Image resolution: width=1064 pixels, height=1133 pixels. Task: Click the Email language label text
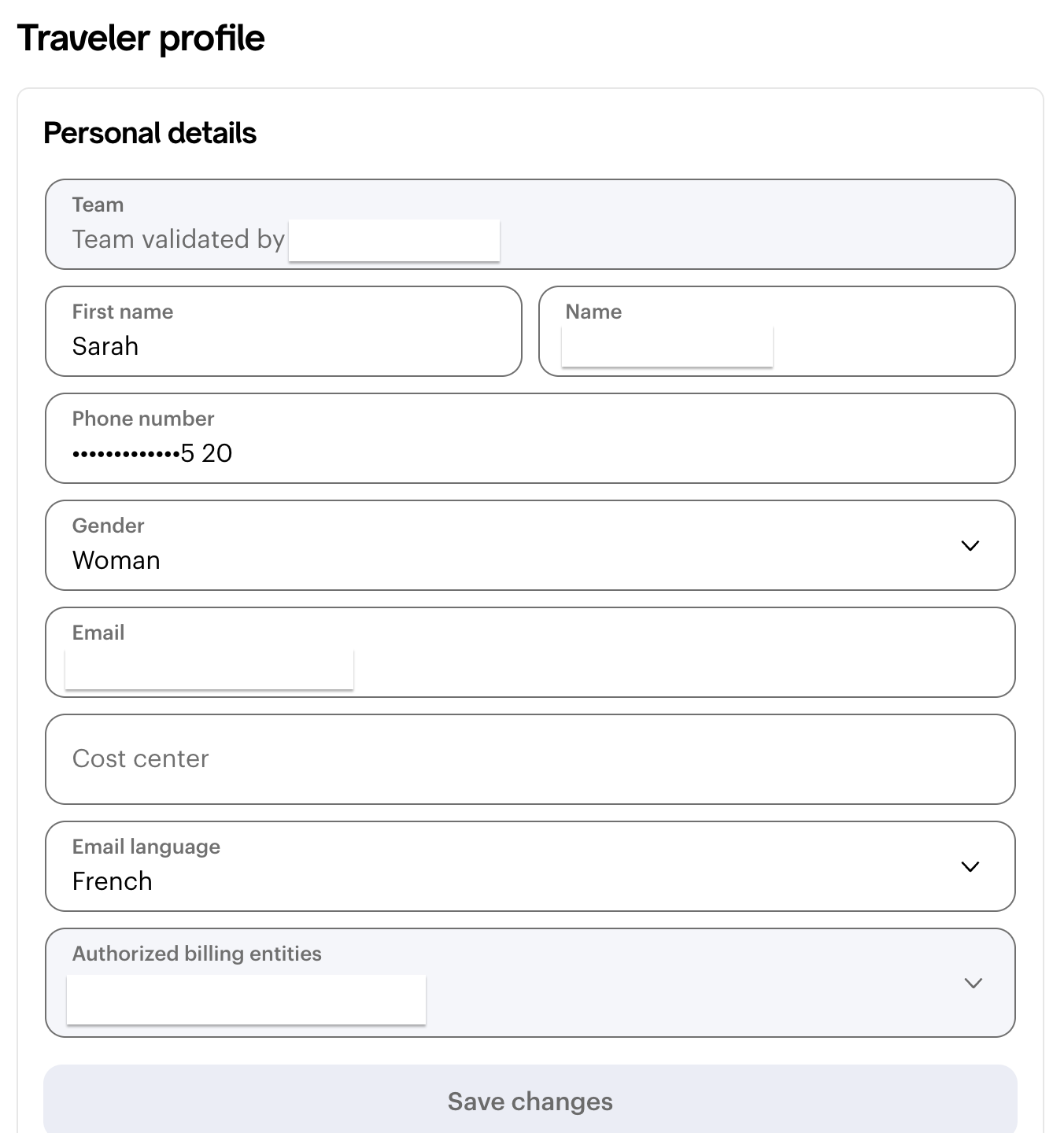tap(146, 847)
